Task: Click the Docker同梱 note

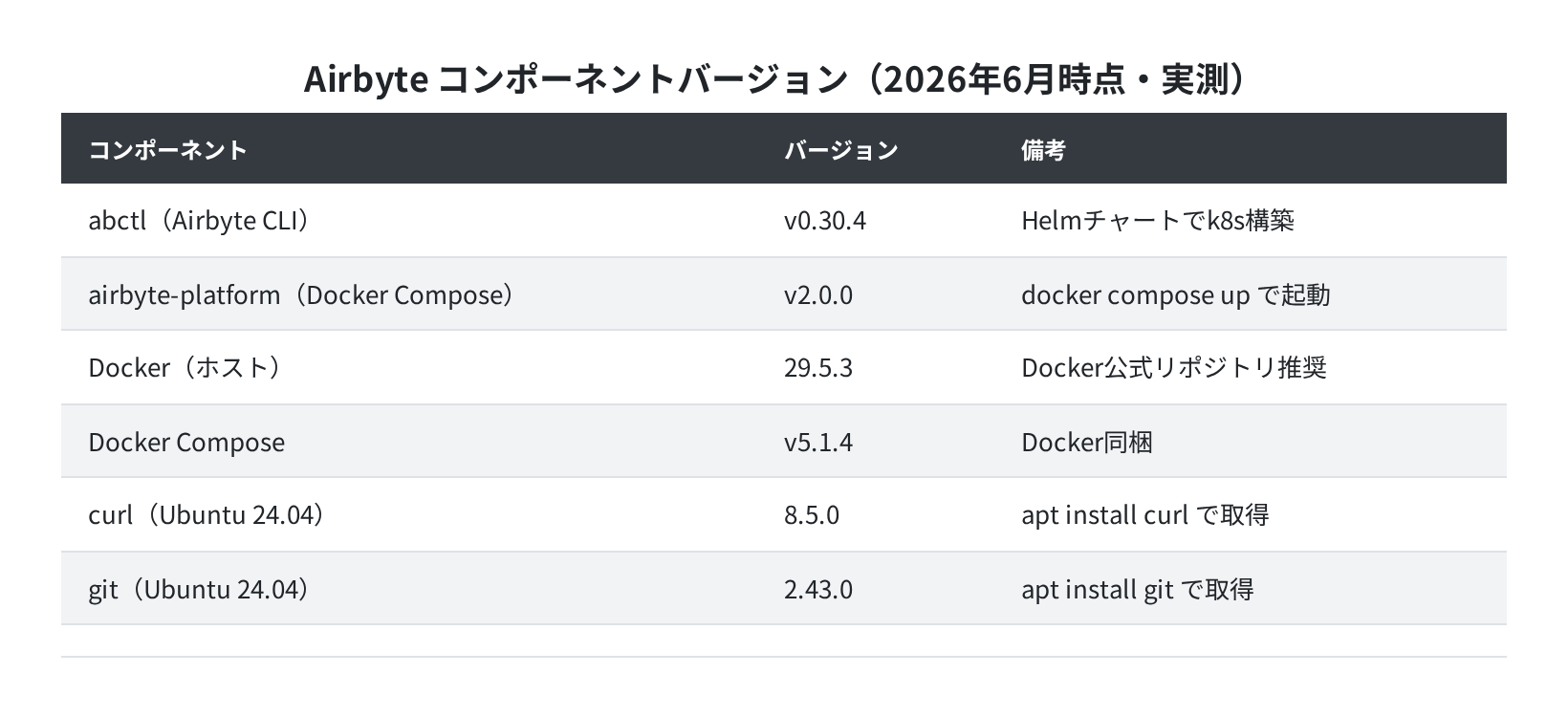Action: coord(1087,442)
